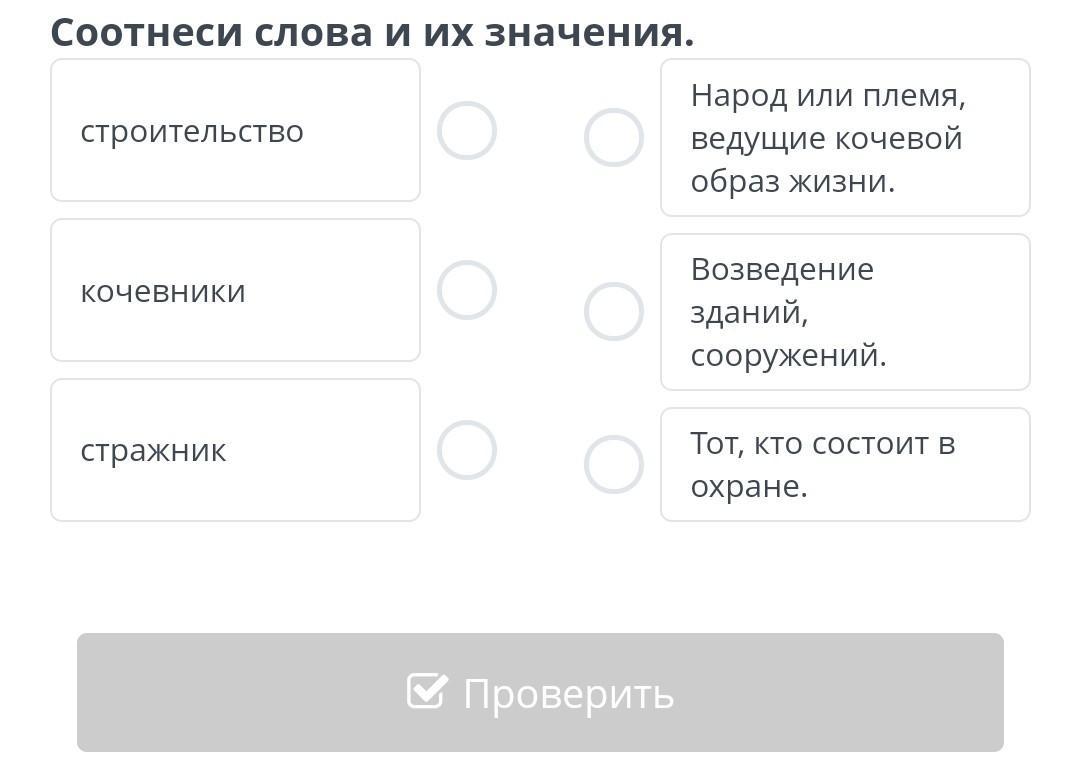Select the connector circle next to стражник
The width and height of the screenshot is (1080, 784).
click(x=467, y=450)
